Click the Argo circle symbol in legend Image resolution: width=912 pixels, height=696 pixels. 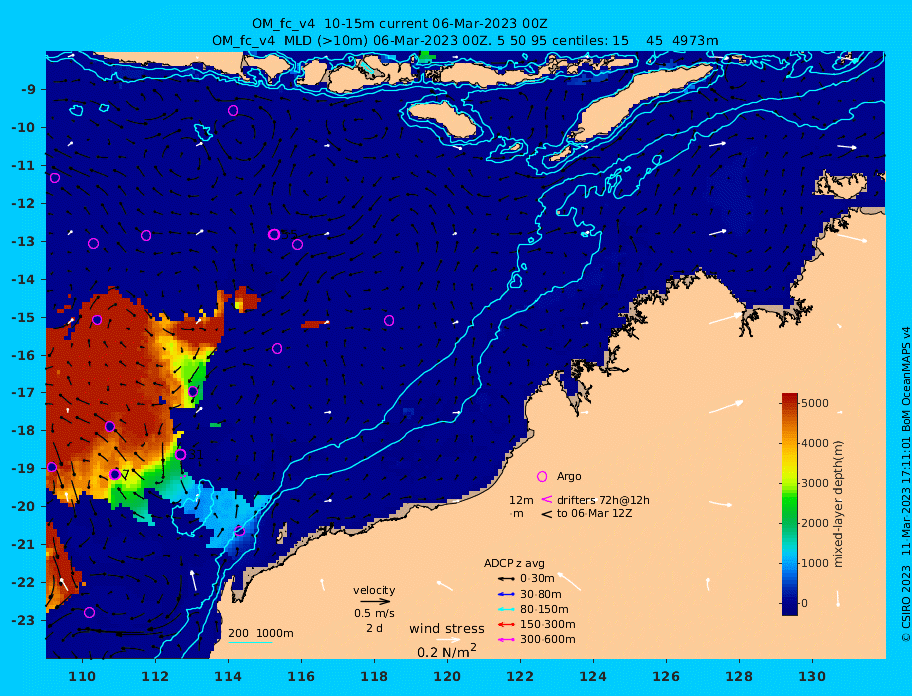tap(542, 477)
